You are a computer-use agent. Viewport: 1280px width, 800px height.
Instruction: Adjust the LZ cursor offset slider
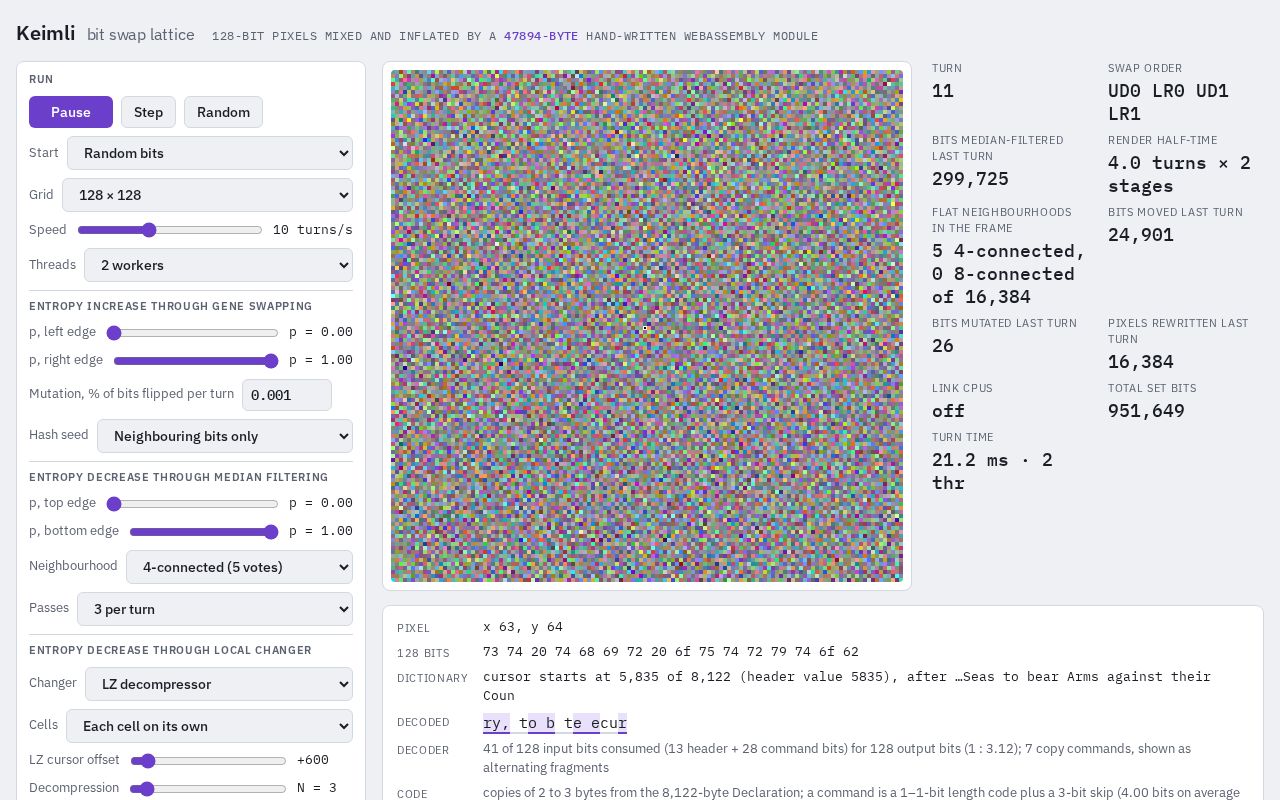coord(209,760)
